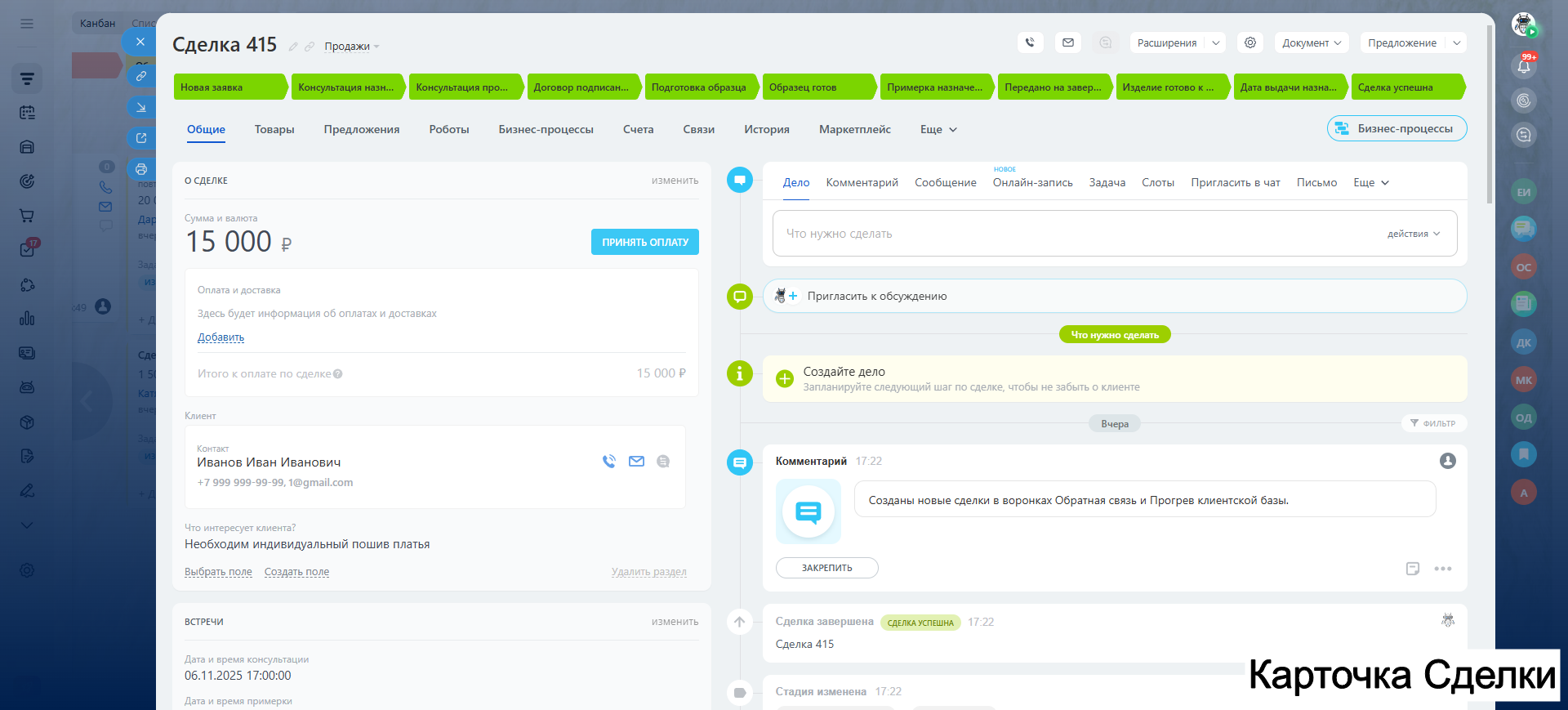Close the deal card slider

[140, 42]
